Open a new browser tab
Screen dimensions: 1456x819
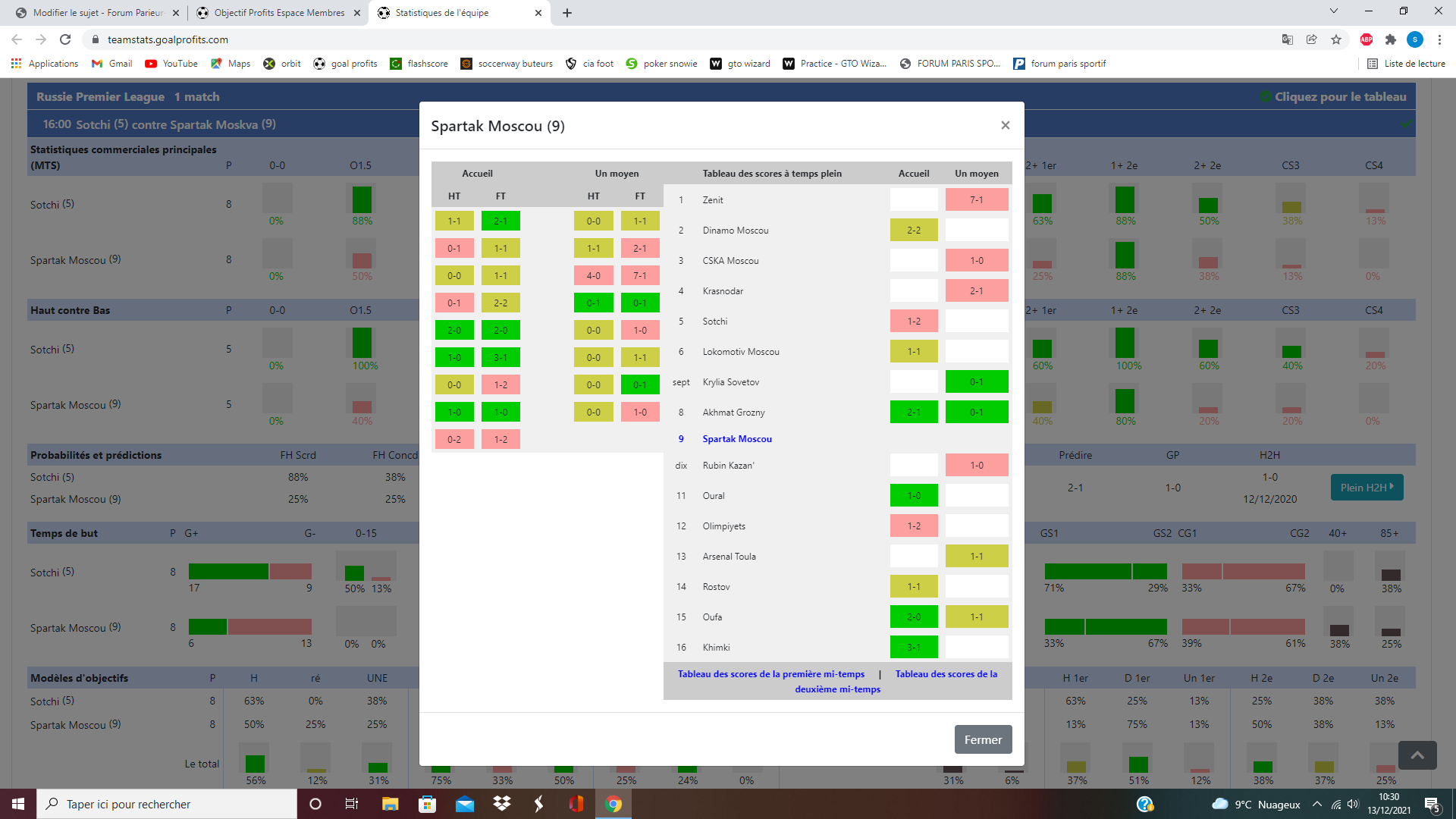567,13
